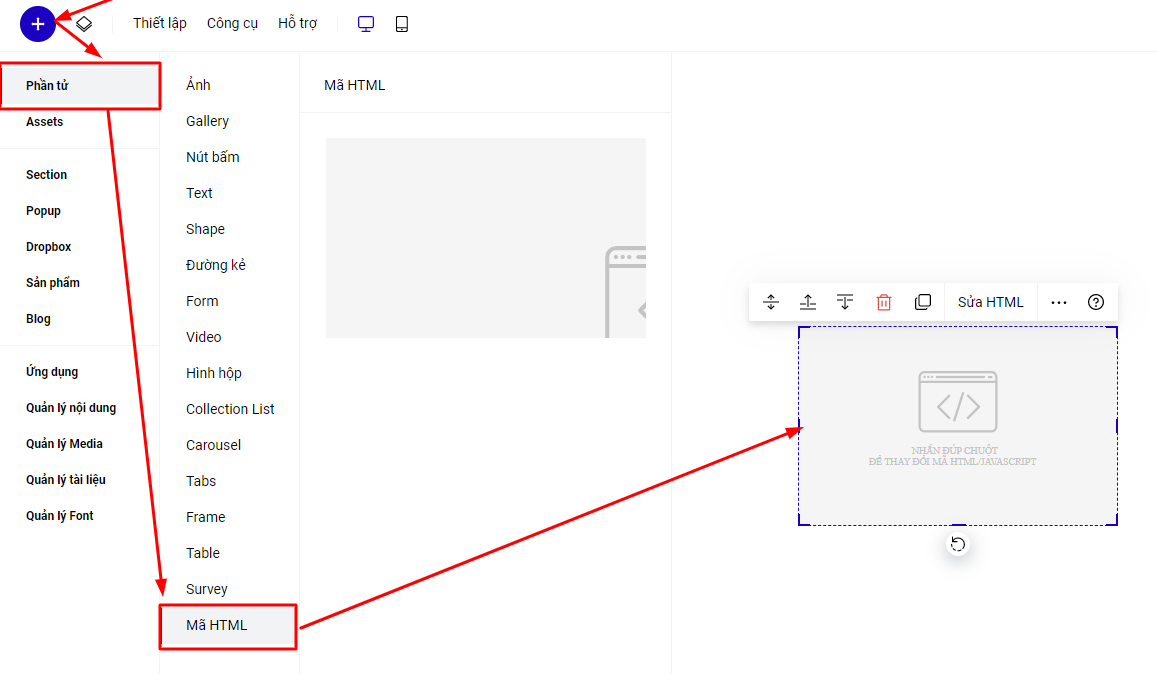This screenshot has width=1157, height=674.
Task: Expand the three-dots more options menu
Action: point(1059,302)
